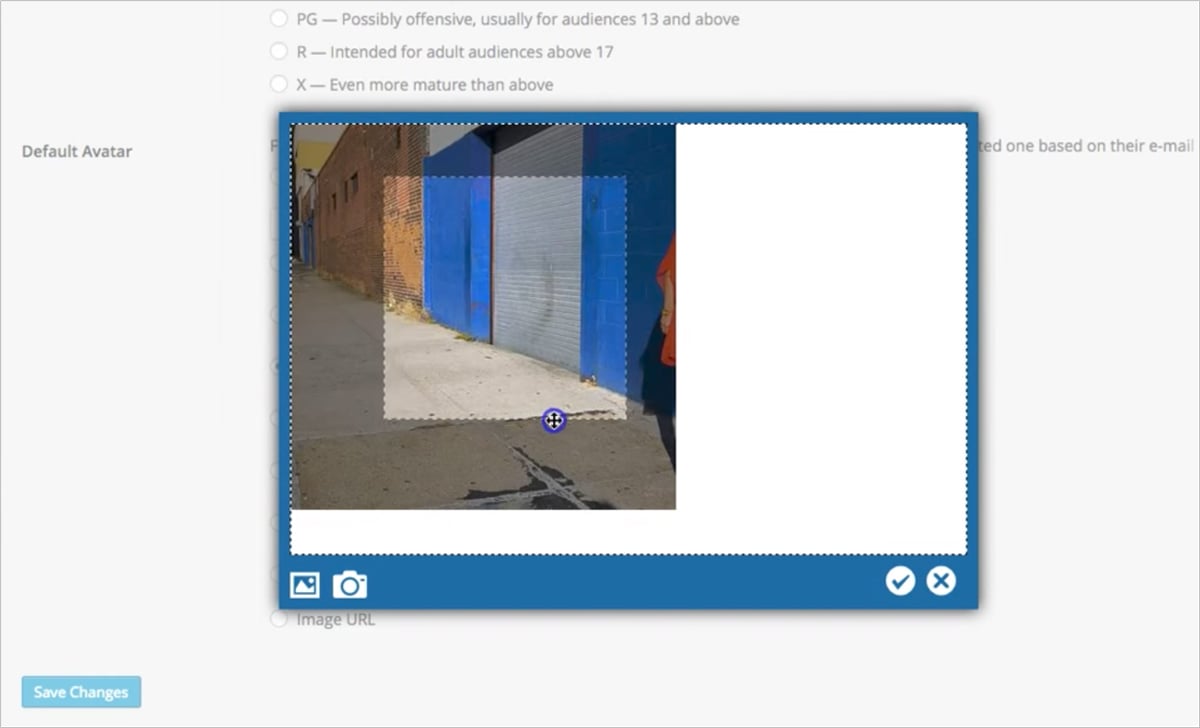Click the empty white canvas beside the photo
Image resolution: width=1200 pixels, height=728 pixels.
click(820, 330)
